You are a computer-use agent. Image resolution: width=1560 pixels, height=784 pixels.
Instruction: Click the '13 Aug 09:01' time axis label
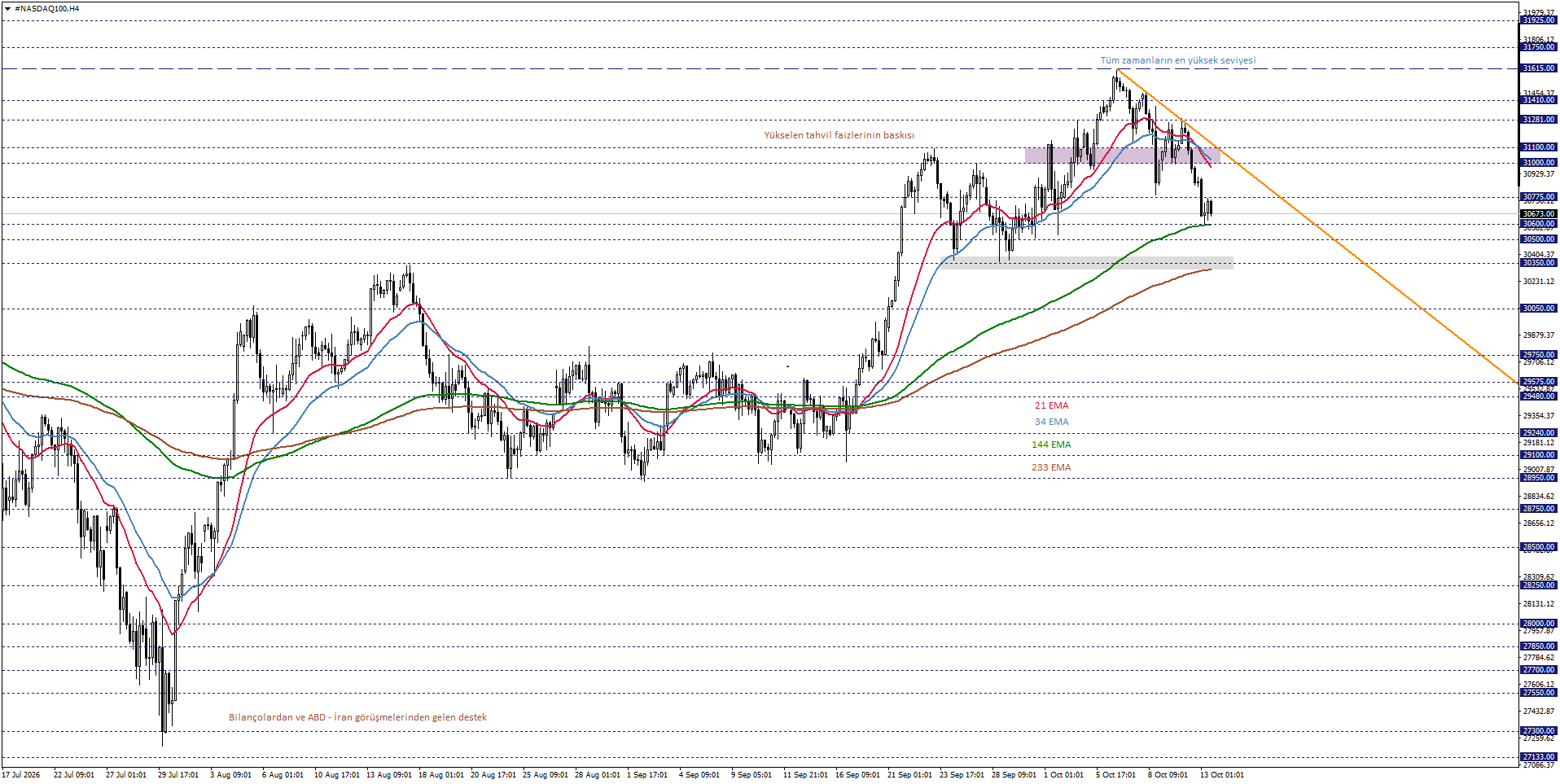[389, 775]
